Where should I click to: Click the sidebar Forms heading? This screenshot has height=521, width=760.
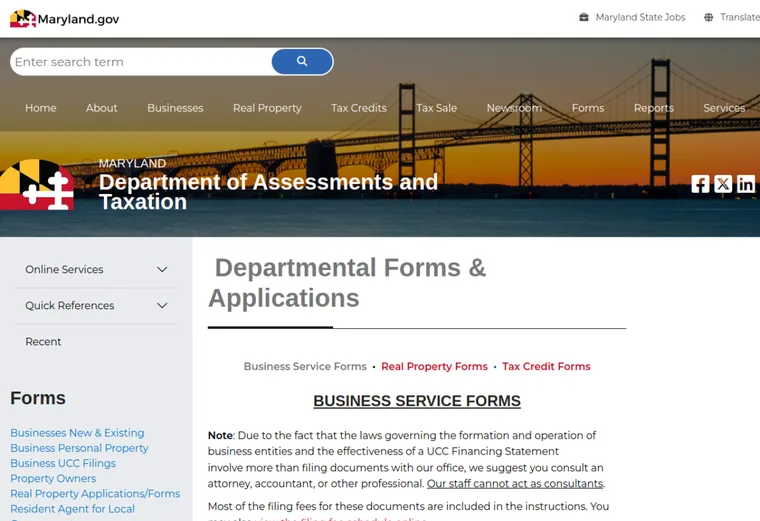[38, 398]
